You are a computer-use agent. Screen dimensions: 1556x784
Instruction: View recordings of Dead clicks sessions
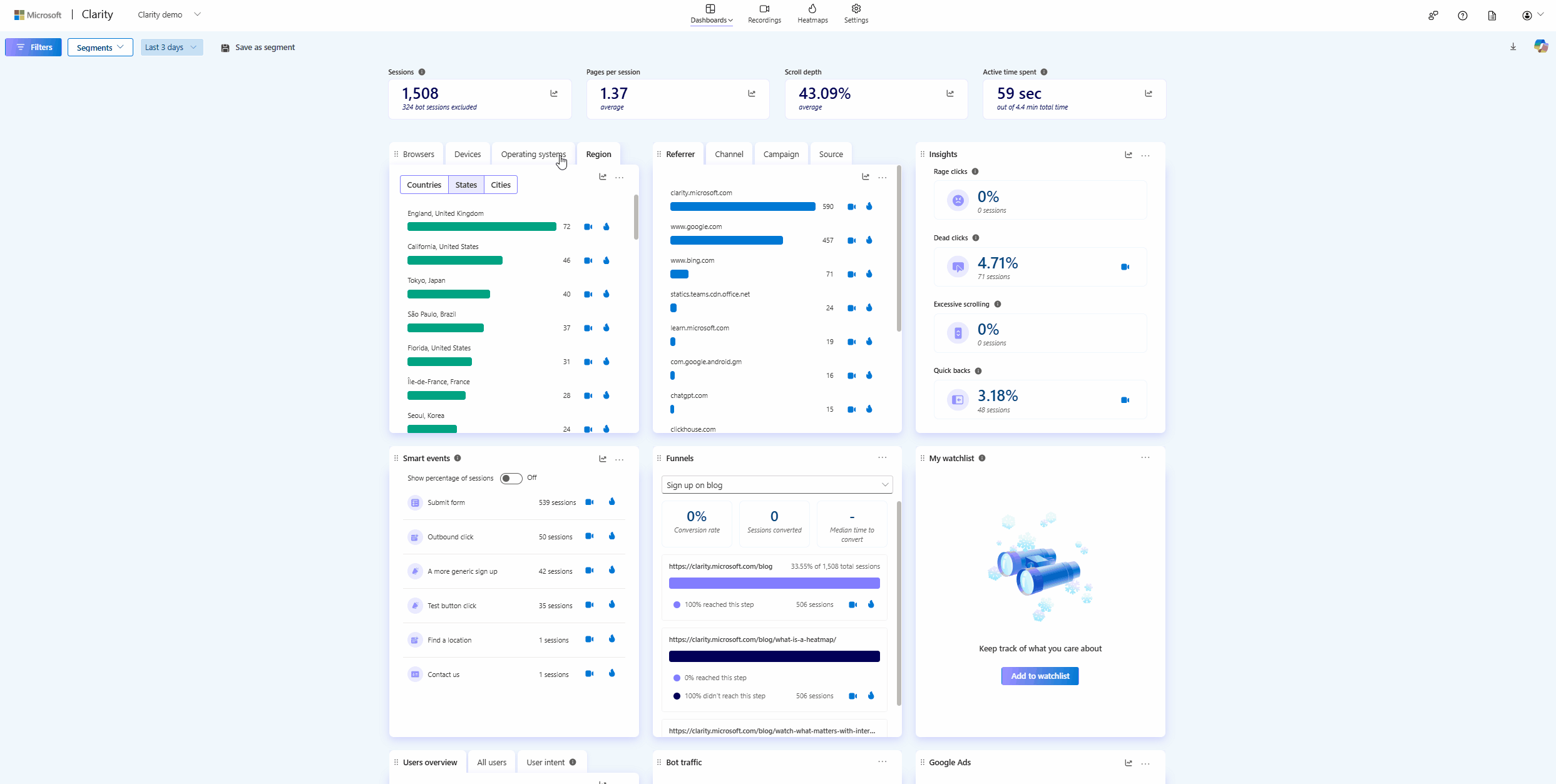click(x=1125, y=267)
